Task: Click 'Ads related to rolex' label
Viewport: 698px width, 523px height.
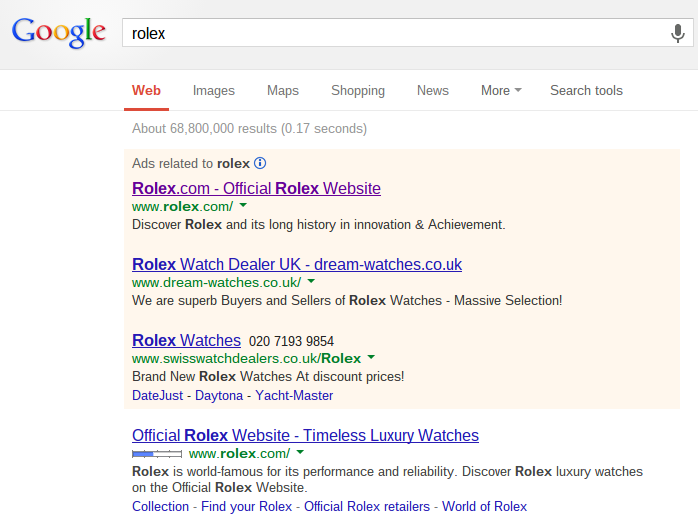Action: point(191,163)
